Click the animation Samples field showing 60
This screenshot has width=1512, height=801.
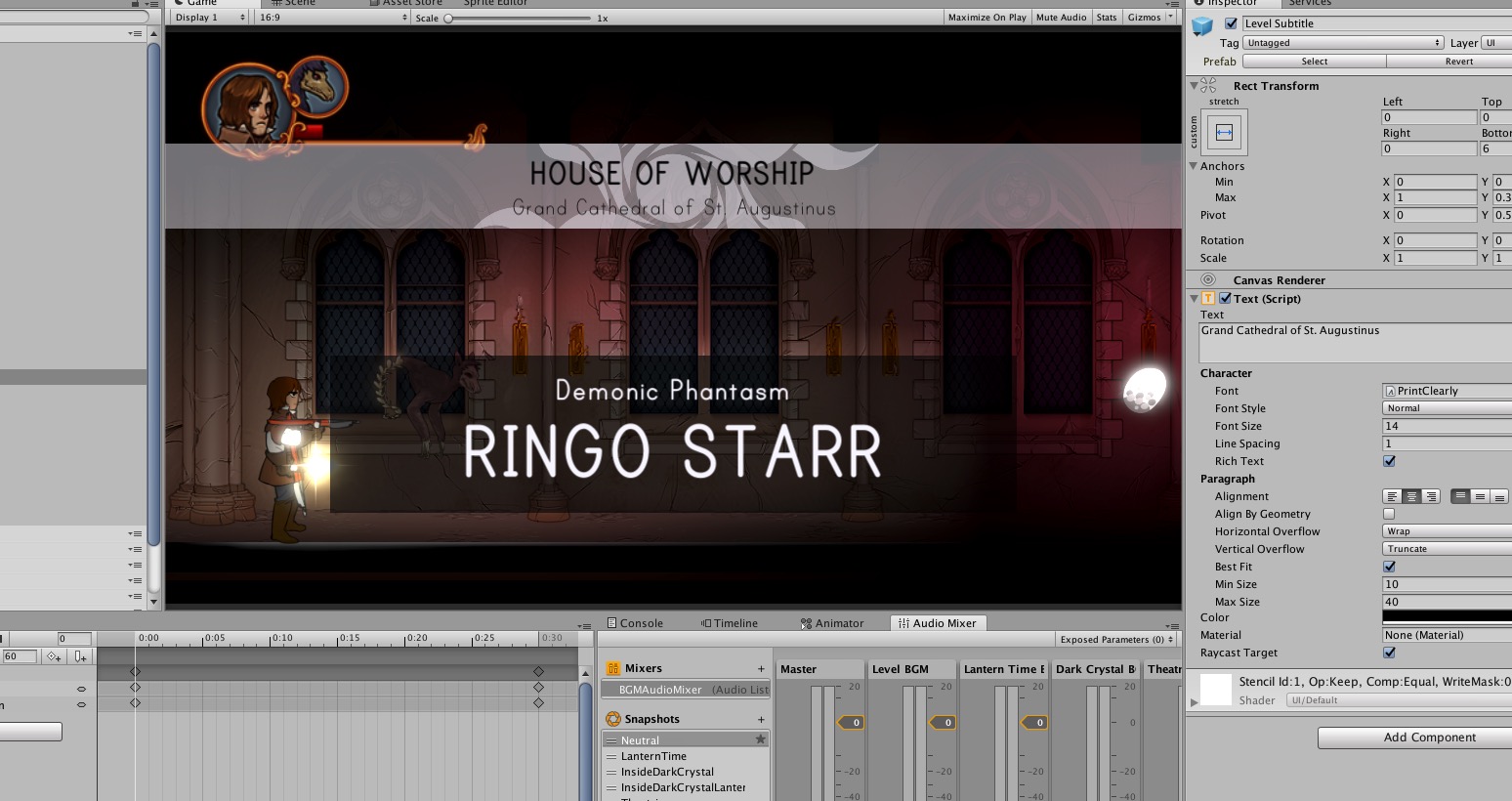tap(20, 656)
